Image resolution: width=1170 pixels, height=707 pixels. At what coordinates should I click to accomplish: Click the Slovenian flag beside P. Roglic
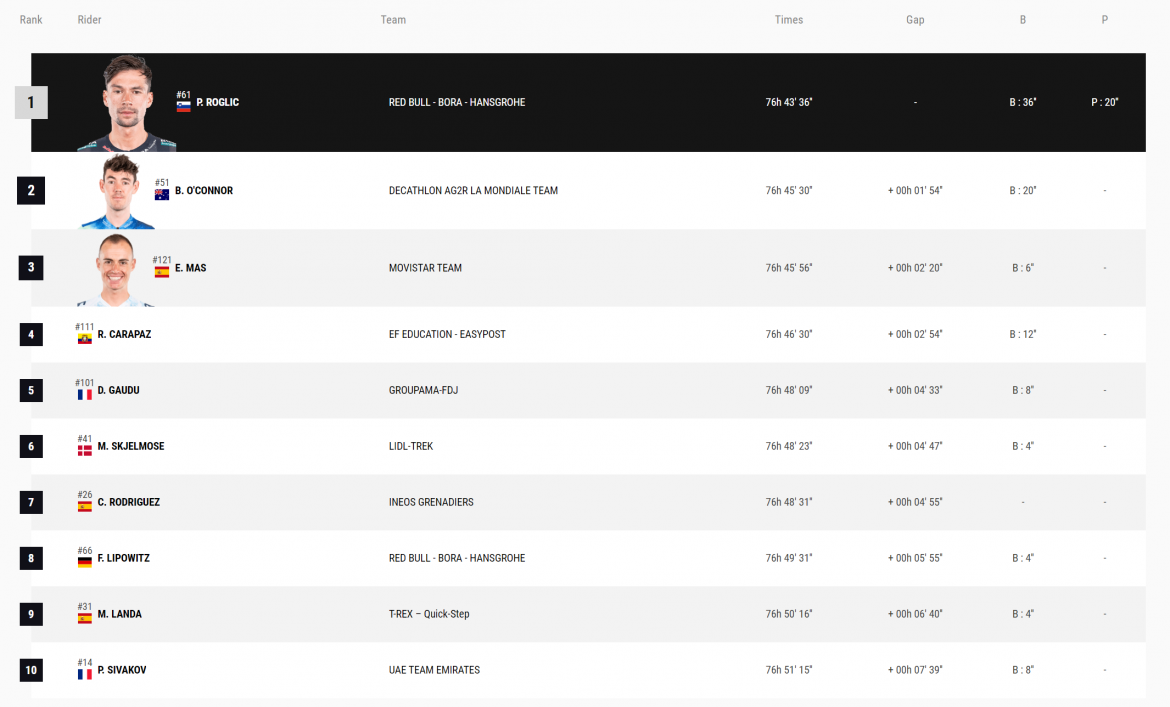184,106
